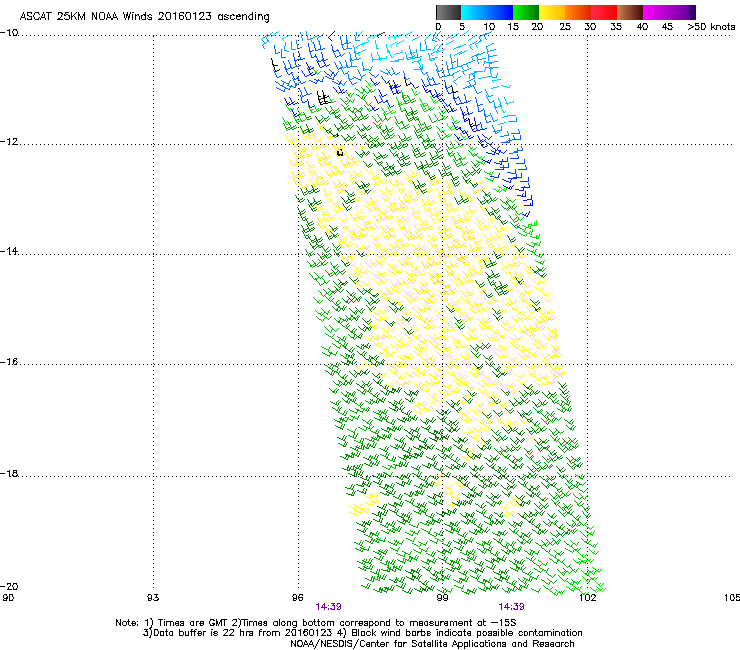The height and width of the screenshot is (650, 740).
Task: Click the longitude label 90
Action: click(8, 598)
